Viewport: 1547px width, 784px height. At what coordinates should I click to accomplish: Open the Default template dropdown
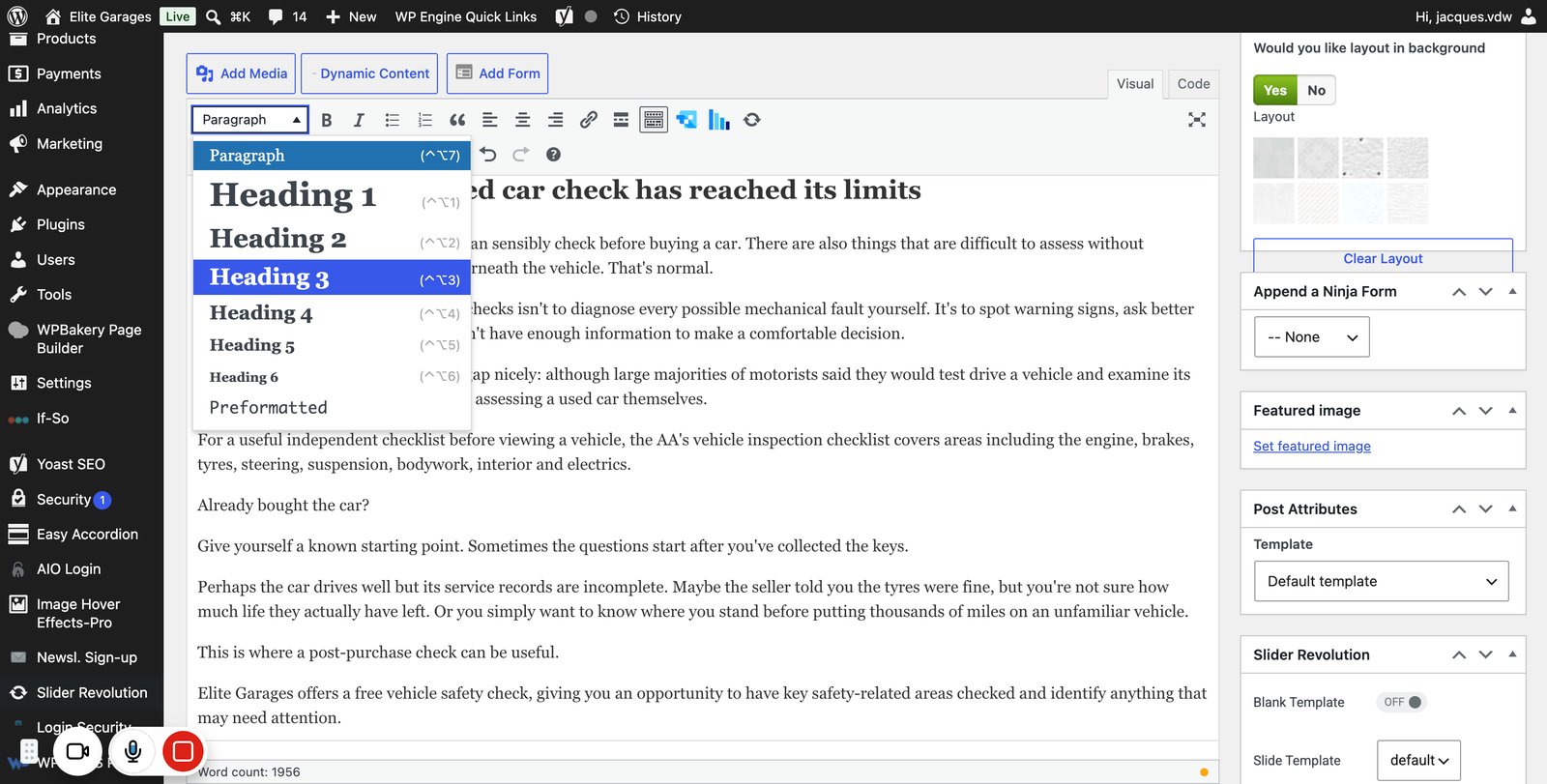1381,581
